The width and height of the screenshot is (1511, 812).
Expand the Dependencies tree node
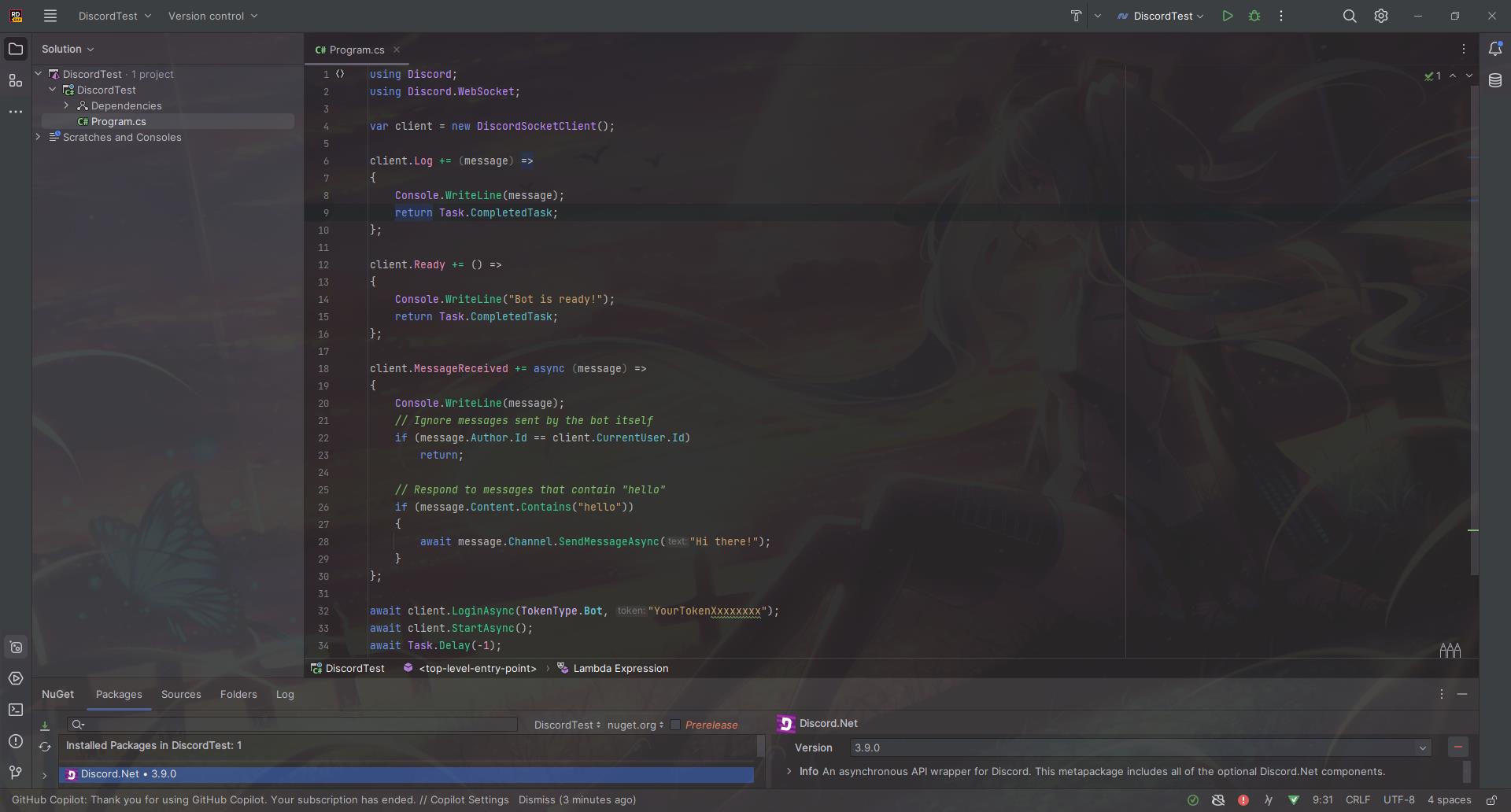pyautogui.click(x=67, y=105)
